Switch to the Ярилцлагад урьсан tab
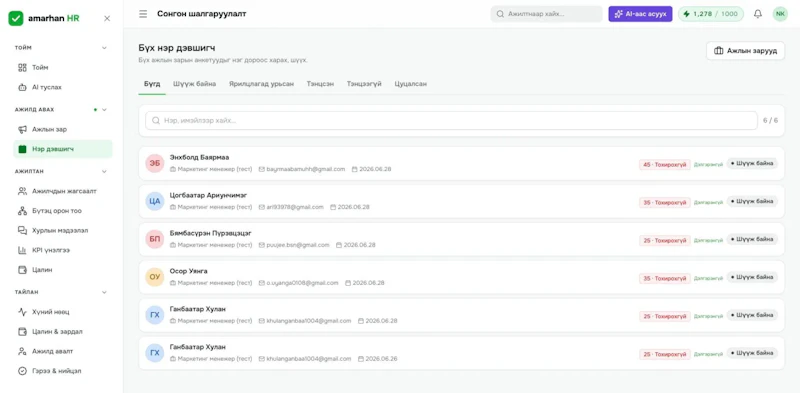The width and height of the screenshot is (800, 393). coord(261,84)
